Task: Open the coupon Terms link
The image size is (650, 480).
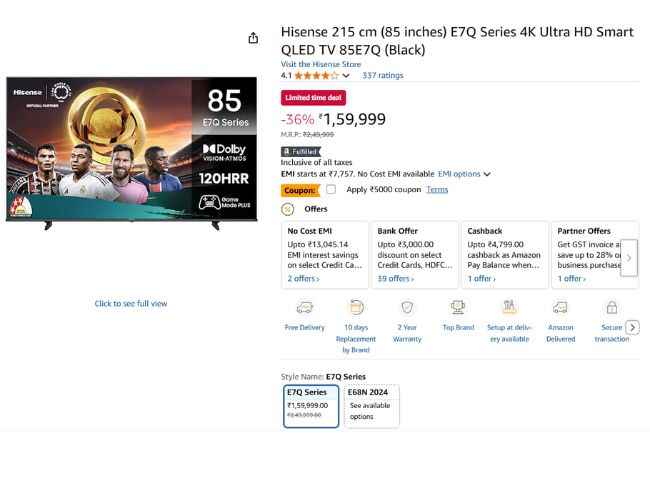Action: click(x=437, y=190)
